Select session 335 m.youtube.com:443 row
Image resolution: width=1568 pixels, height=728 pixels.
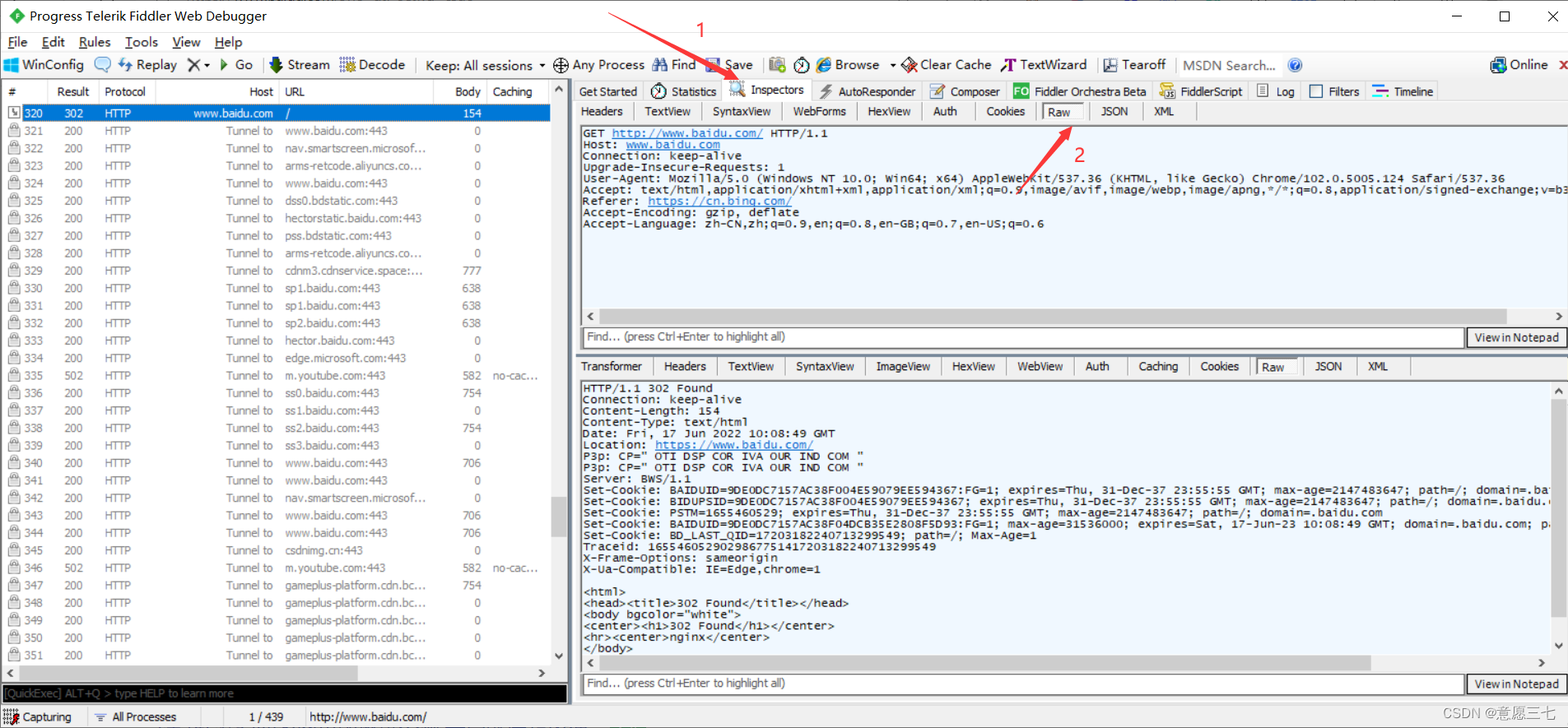pos(277,376)
